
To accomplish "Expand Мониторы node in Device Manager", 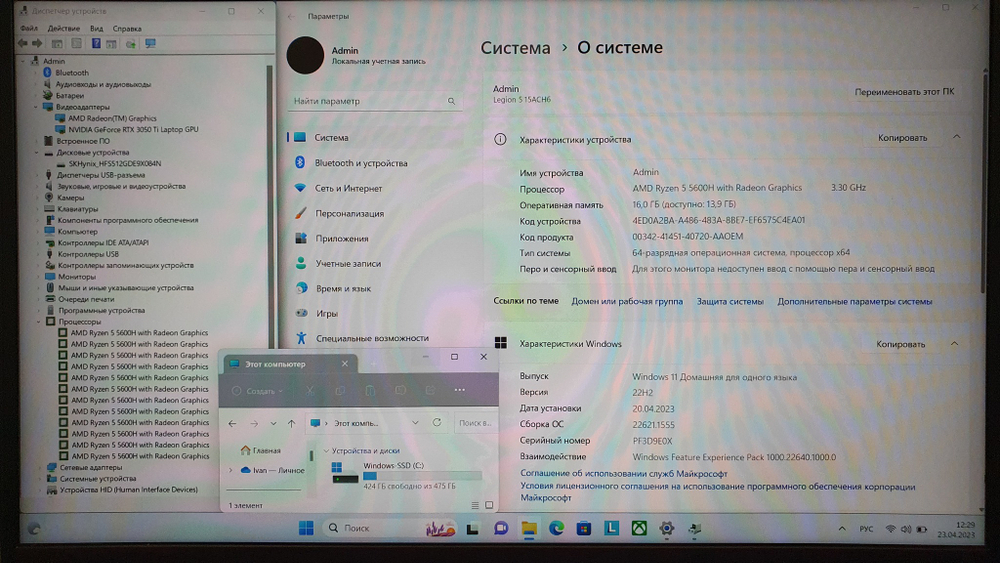I will tap(38, 277).
